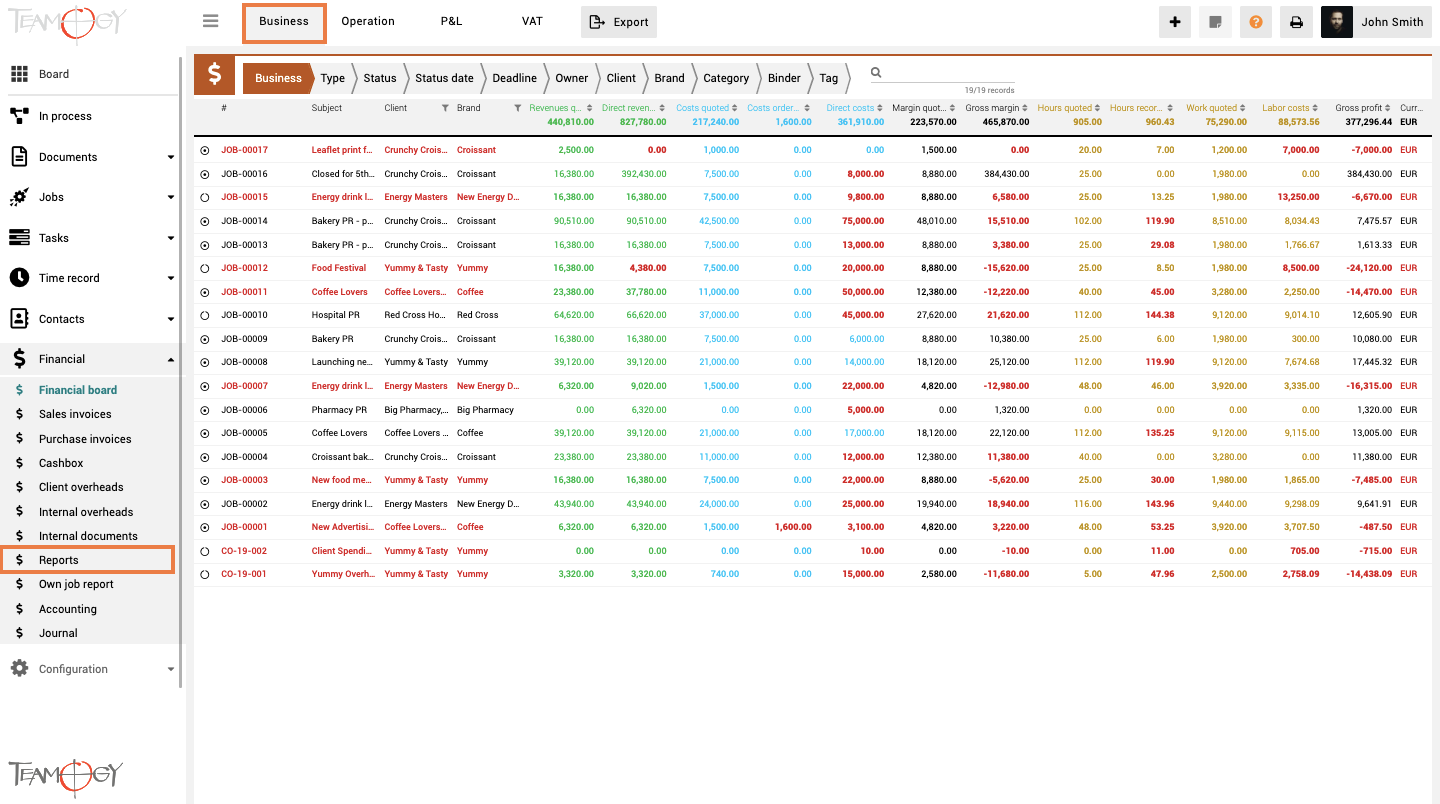The image size is (1440, 804).
Task: Click the Tasks list icon
Action: pyautogui.click(x=19, y=238)
